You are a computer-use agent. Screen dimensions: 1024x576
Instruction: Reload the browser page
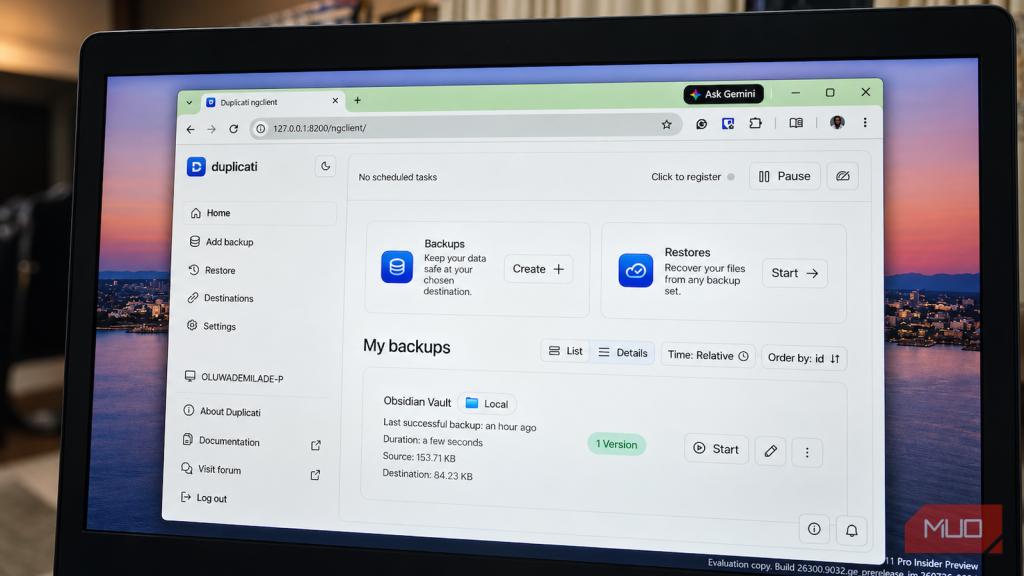[x=233, y=129]
